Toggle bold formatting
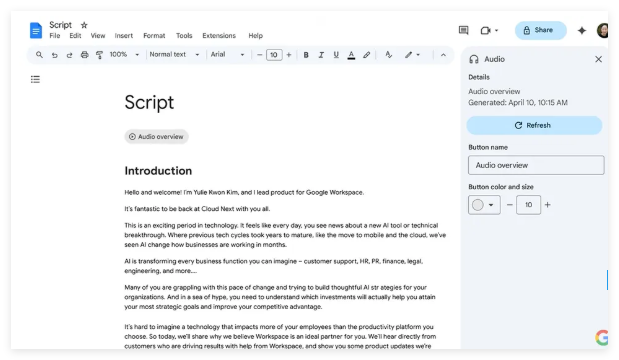The image size is (619, 360). [306, 55]
